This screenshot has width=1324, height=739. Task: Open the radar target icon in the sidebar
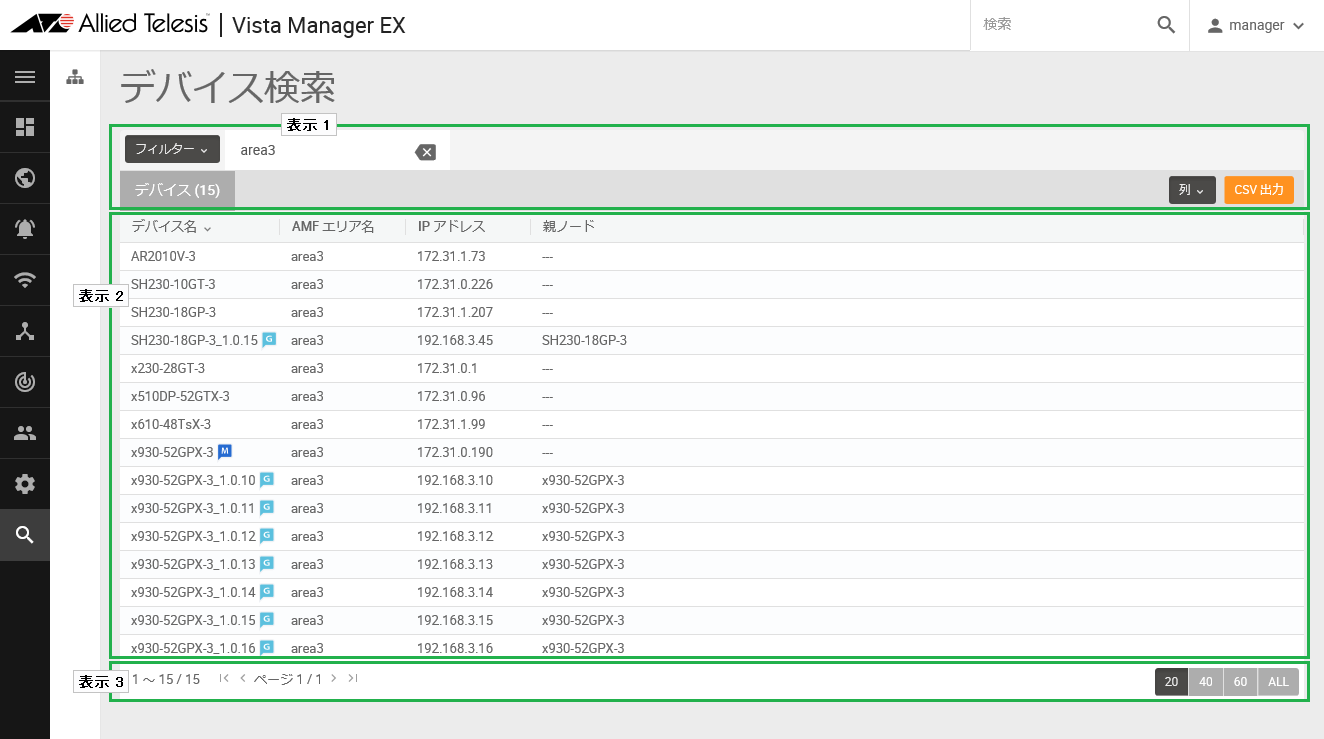25,382
